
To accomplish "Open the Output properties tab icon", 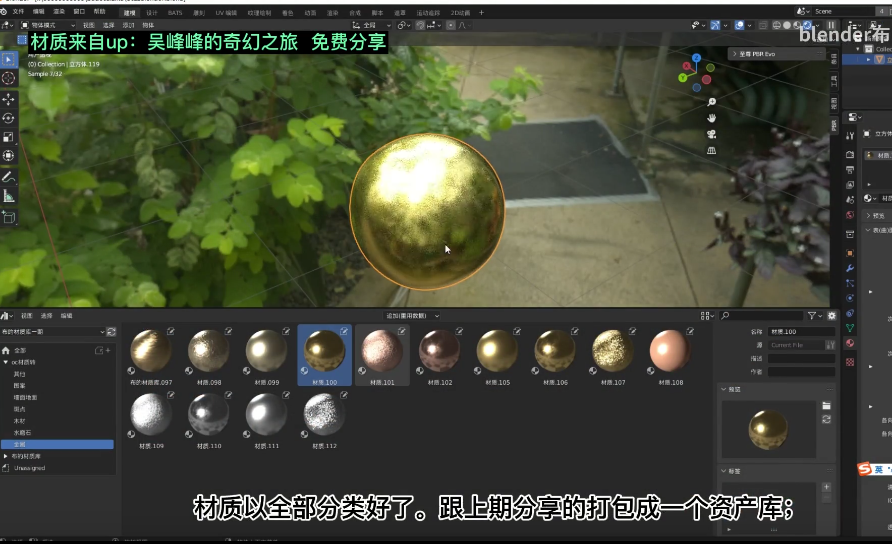I will (850, 170).
